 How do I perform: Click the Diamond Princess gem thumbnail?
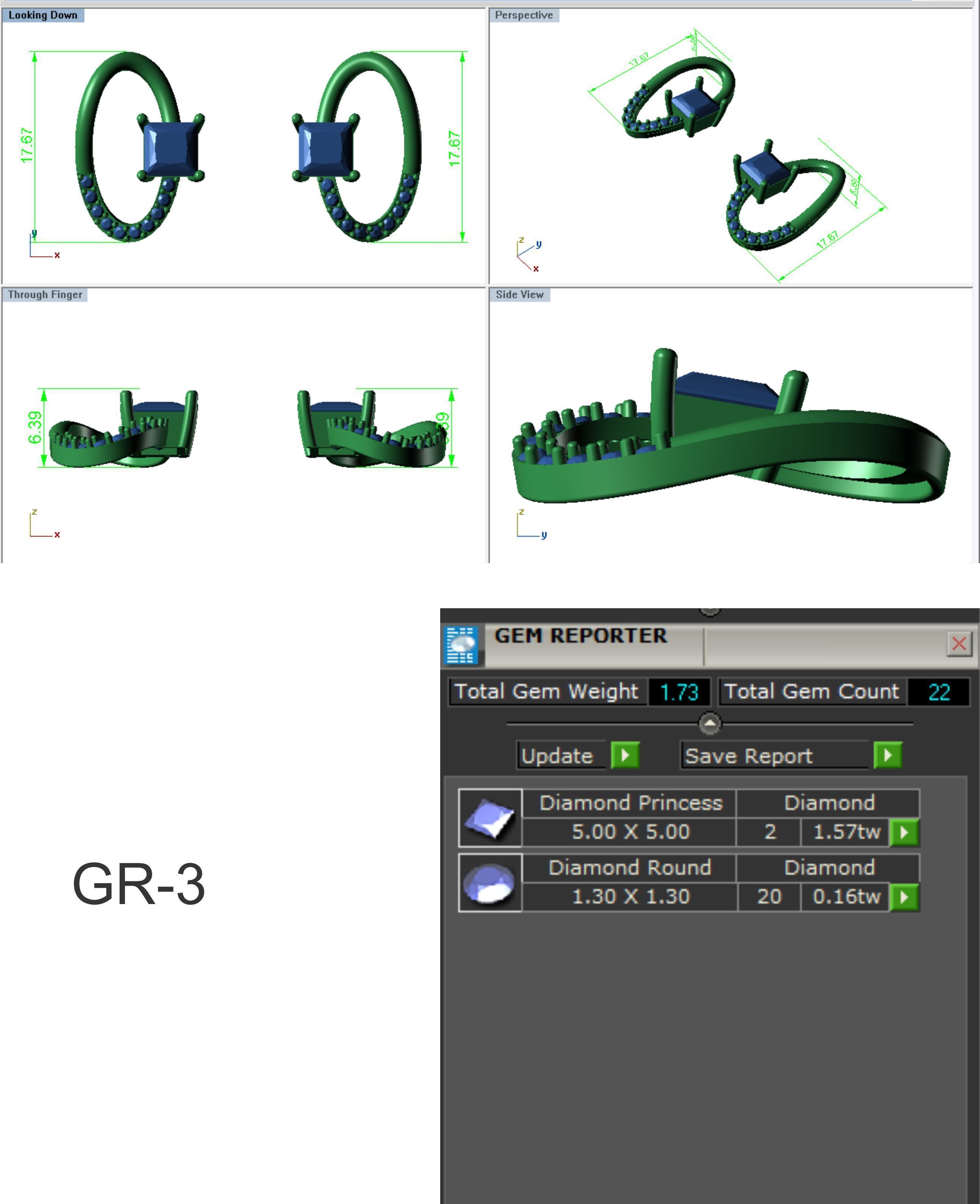pos(490,817)
